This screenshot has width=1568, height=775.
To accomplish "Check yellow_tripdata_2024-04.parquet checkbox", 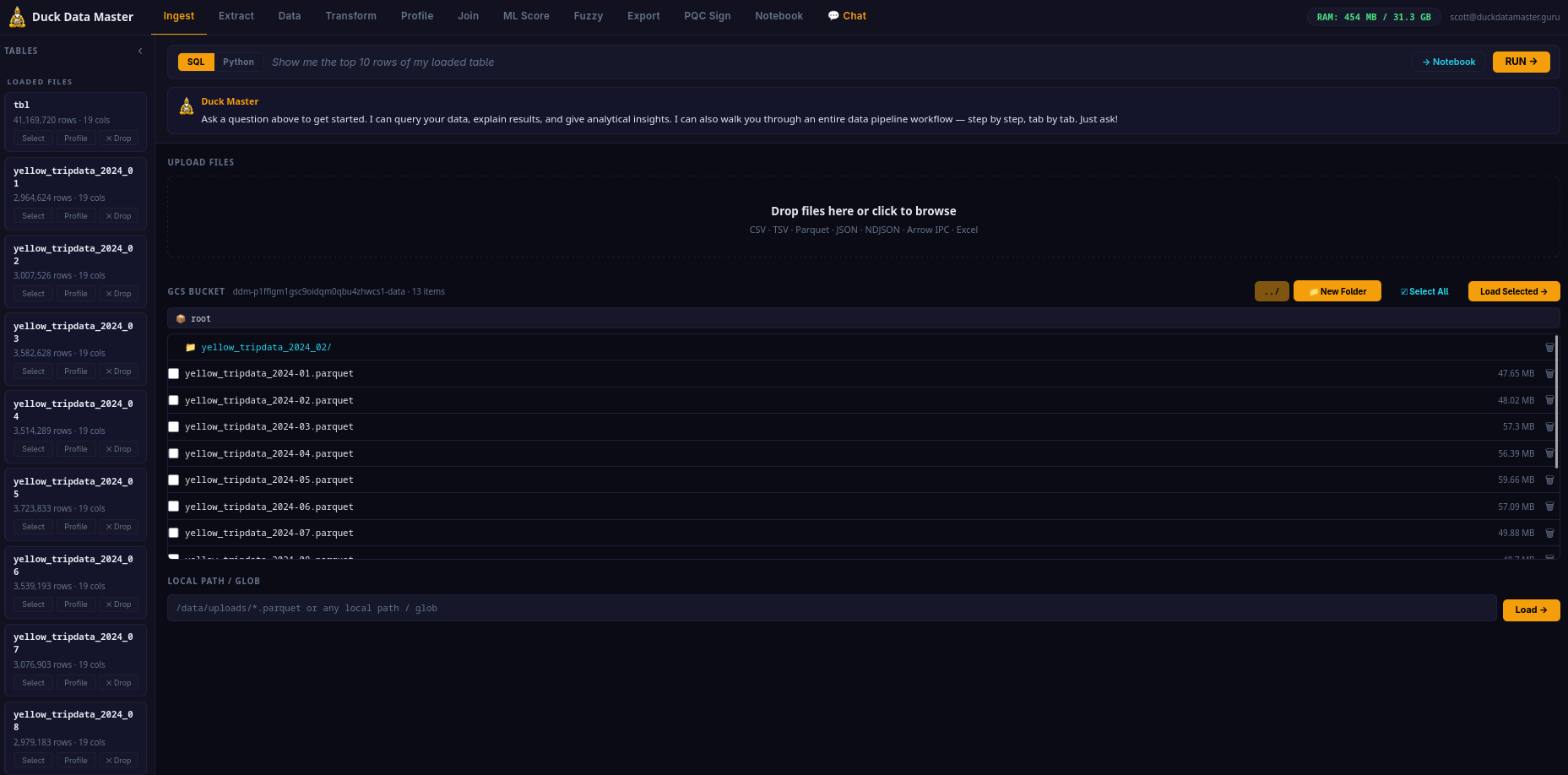I will tap(173, 453).
